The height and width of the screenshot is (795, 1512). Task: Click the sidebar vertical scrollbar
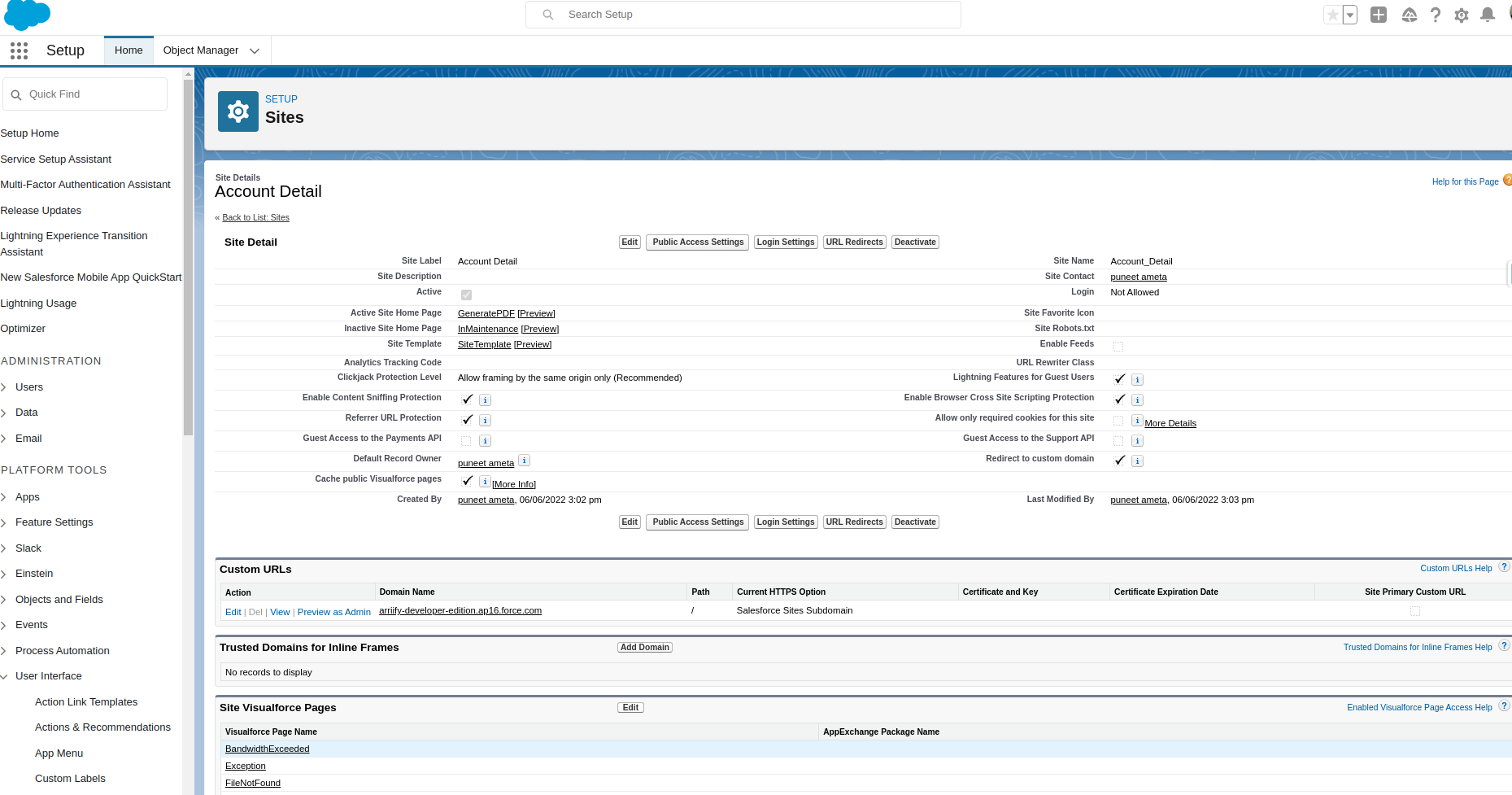[189, 256]
